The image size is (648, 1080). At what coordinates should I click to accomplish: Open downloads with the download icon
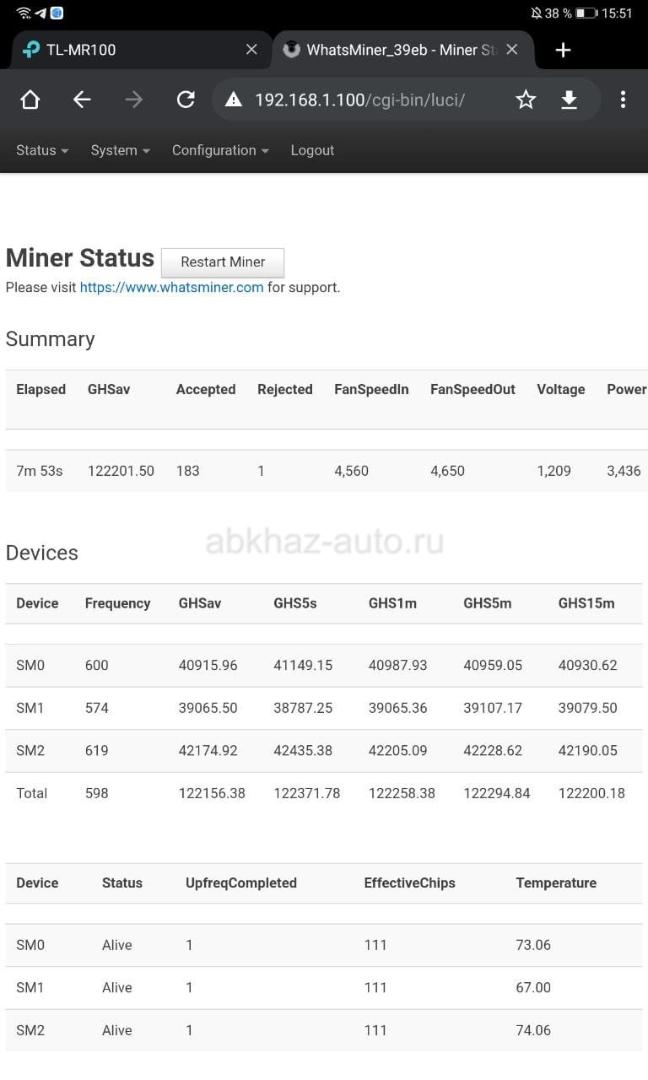[x=569, y=100]
